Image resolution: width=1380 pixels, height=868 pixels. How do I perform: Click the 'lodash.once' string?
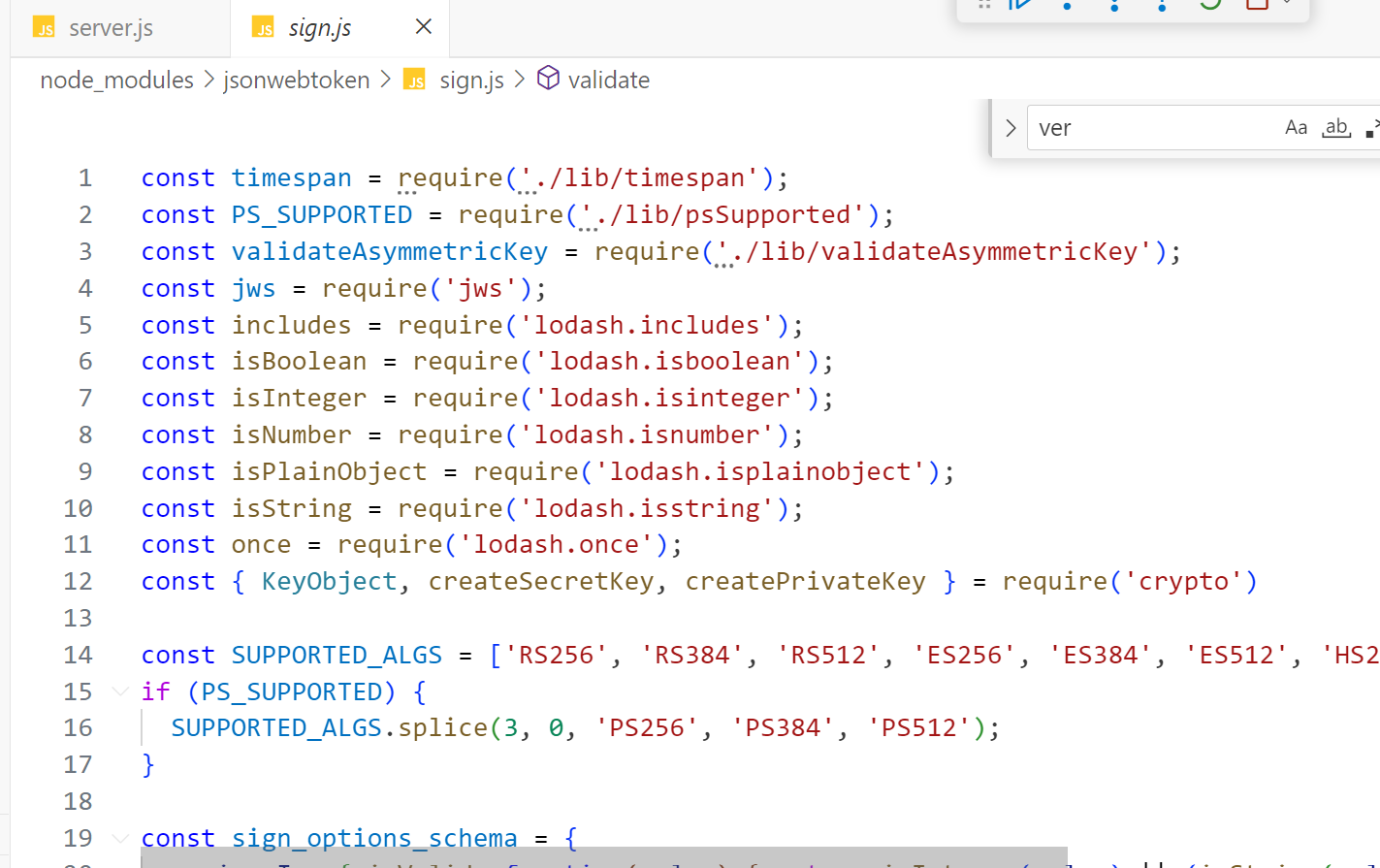pos(557,545)
